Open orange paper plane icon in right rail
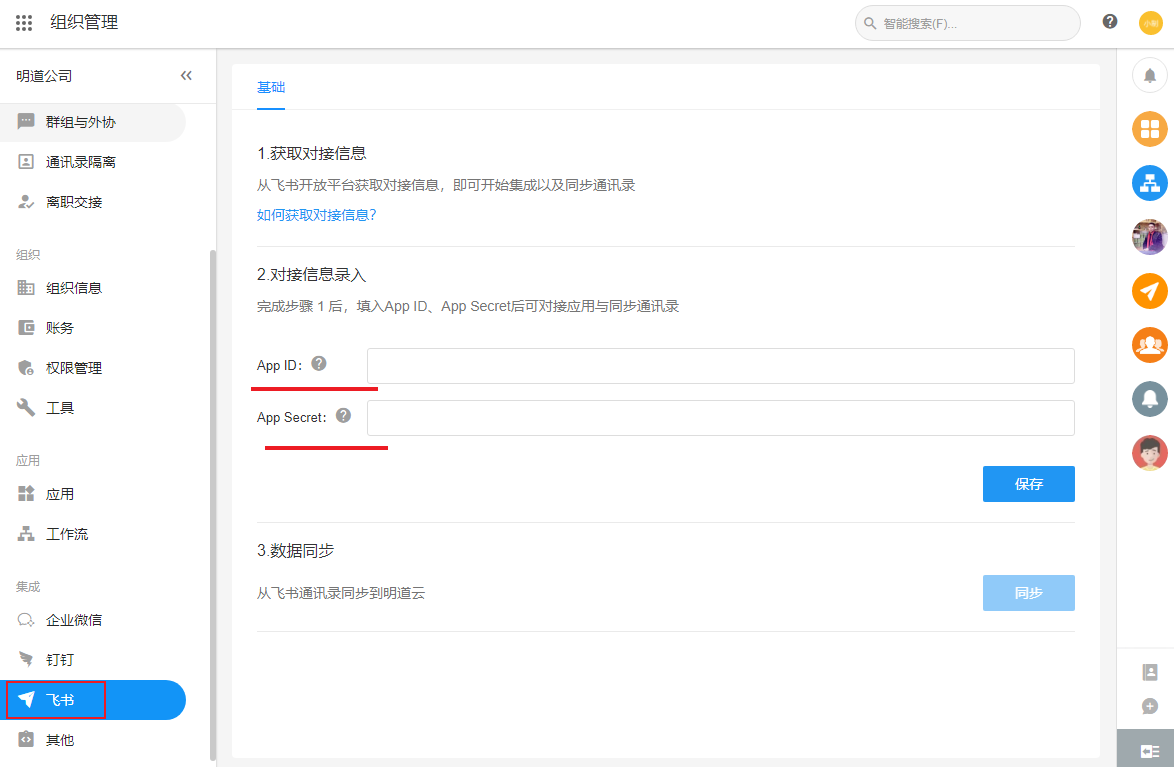1174x767 pixels. (1150, 291)
